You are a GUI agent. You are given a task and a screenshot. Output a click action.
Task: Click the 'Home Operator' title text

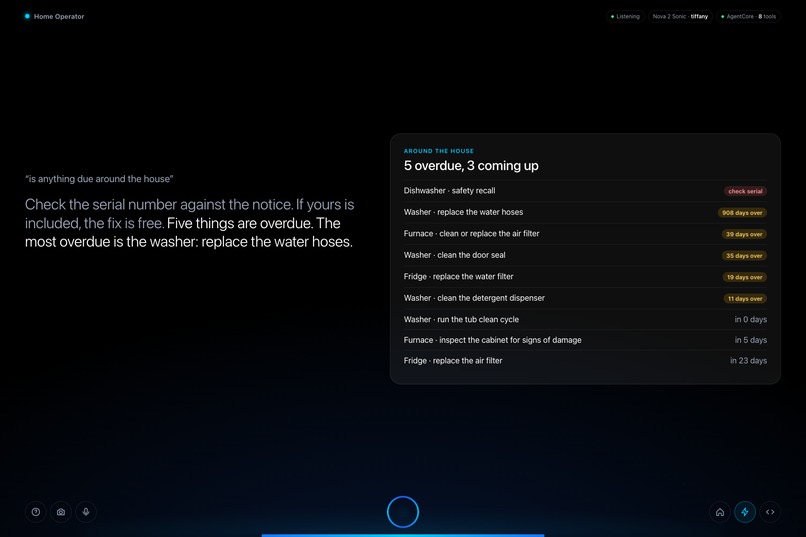pos(59,16)
